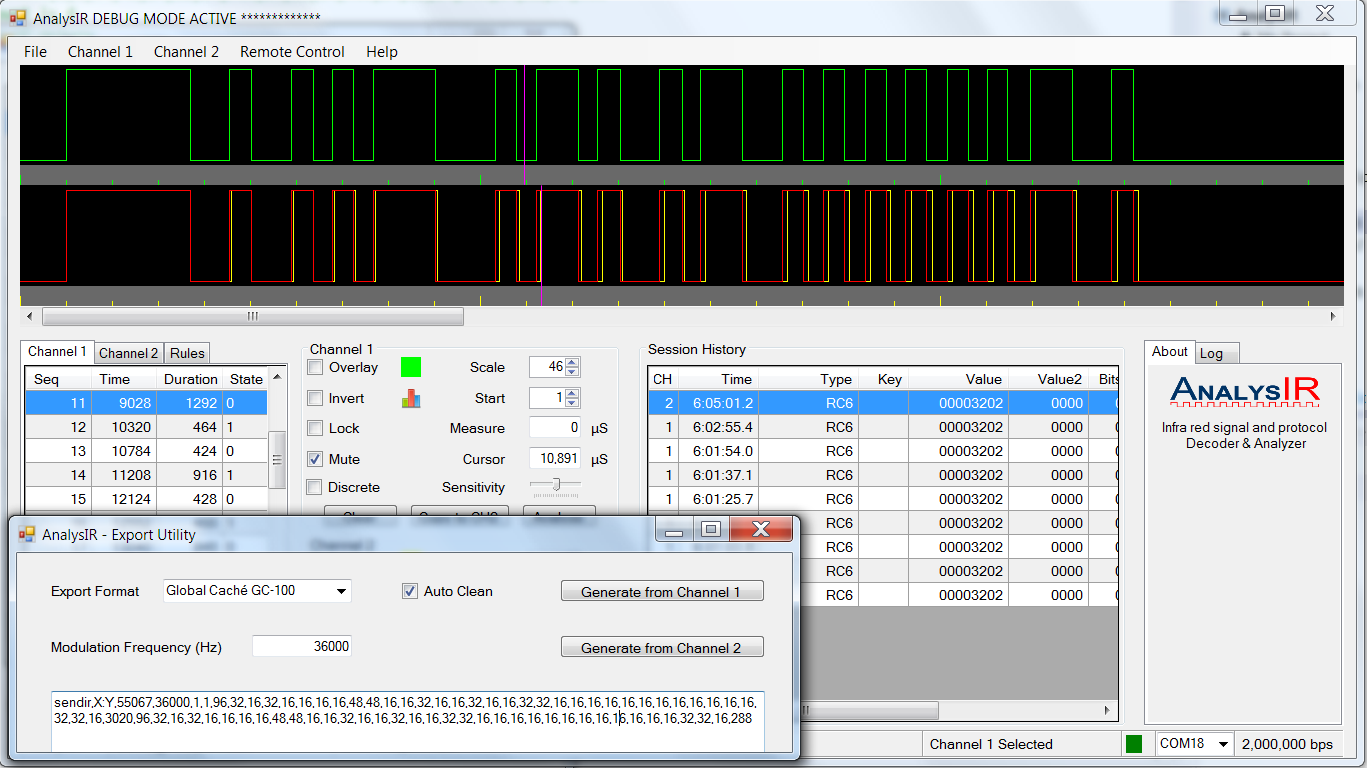Click the AnalysIR main window title icon

(18, 18)
